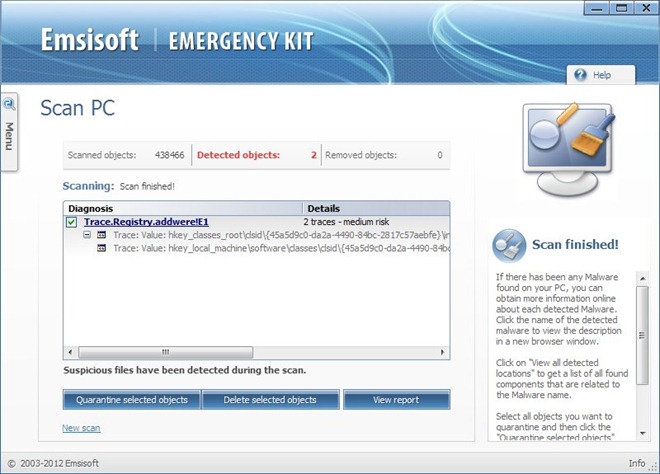660x474 pixels.
Task: Click the Scanned objects count 438466
Action: pyautogui.click(x=169, y=155)
